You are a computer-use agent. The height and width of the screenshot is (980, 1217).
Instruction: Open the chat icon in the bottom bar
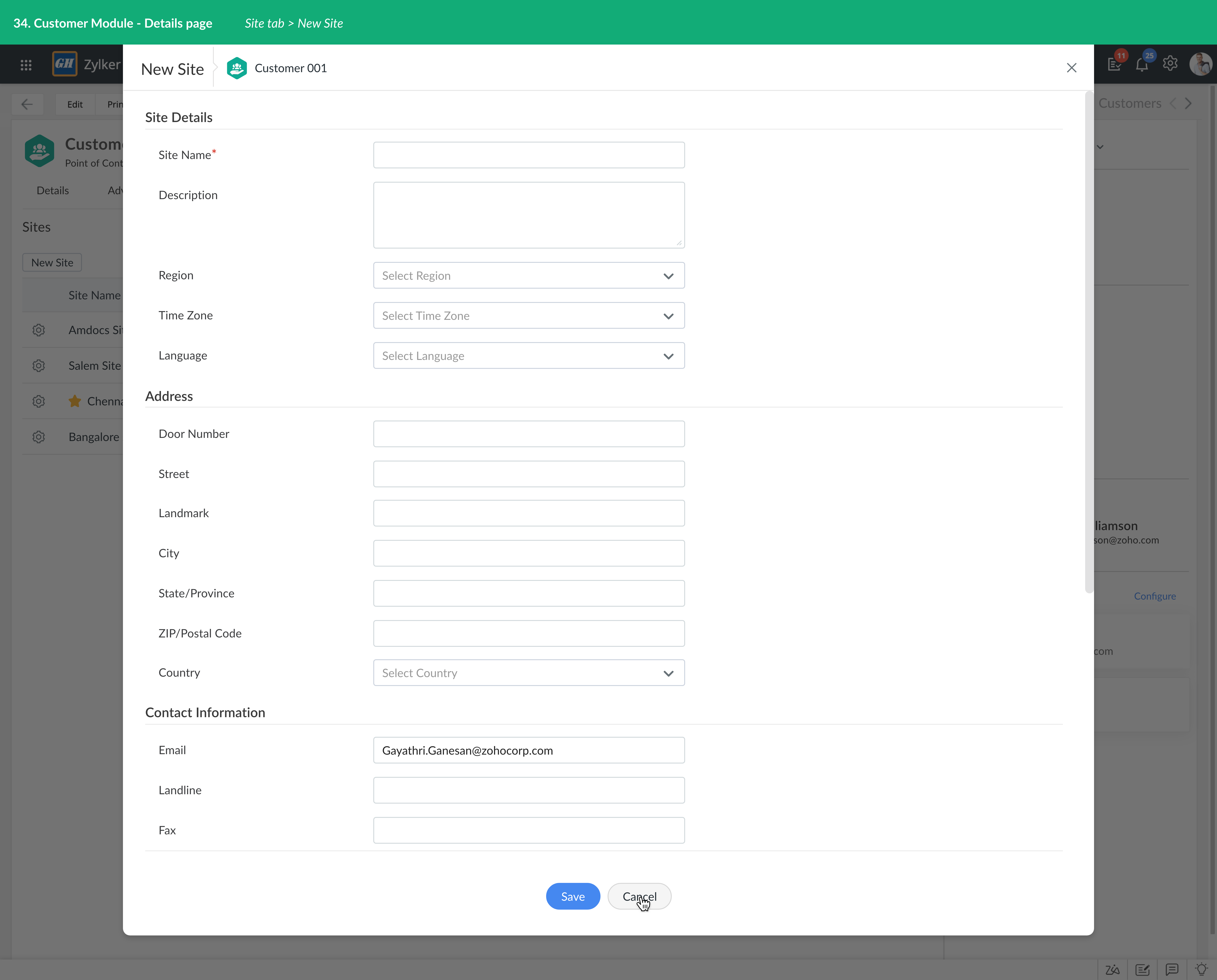tap(1172, 970)
